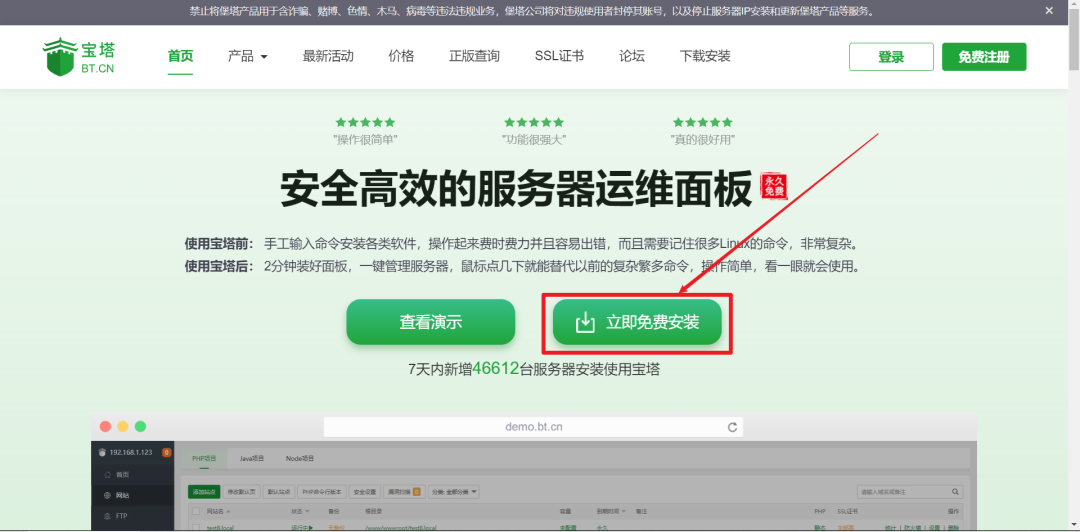Select the Node项目 tab in the demo

pos(300,458)
